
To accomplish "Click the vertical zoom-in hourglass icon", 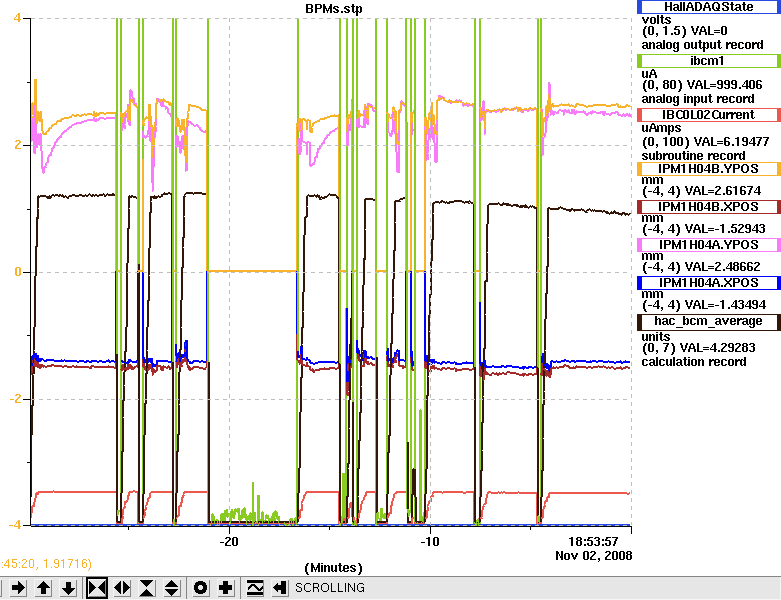I will click(147, 588).
